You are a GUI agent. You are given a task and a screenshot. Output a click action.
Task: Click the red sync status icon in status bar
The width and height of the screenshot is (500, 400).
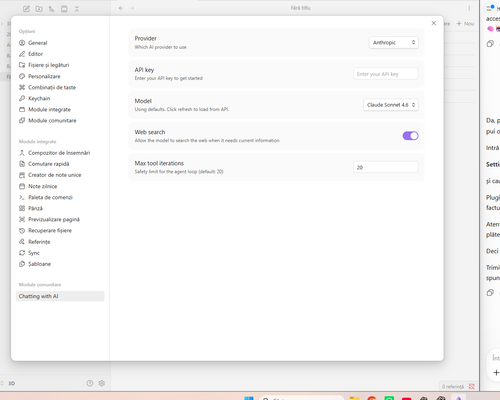[x=472, y=386]
